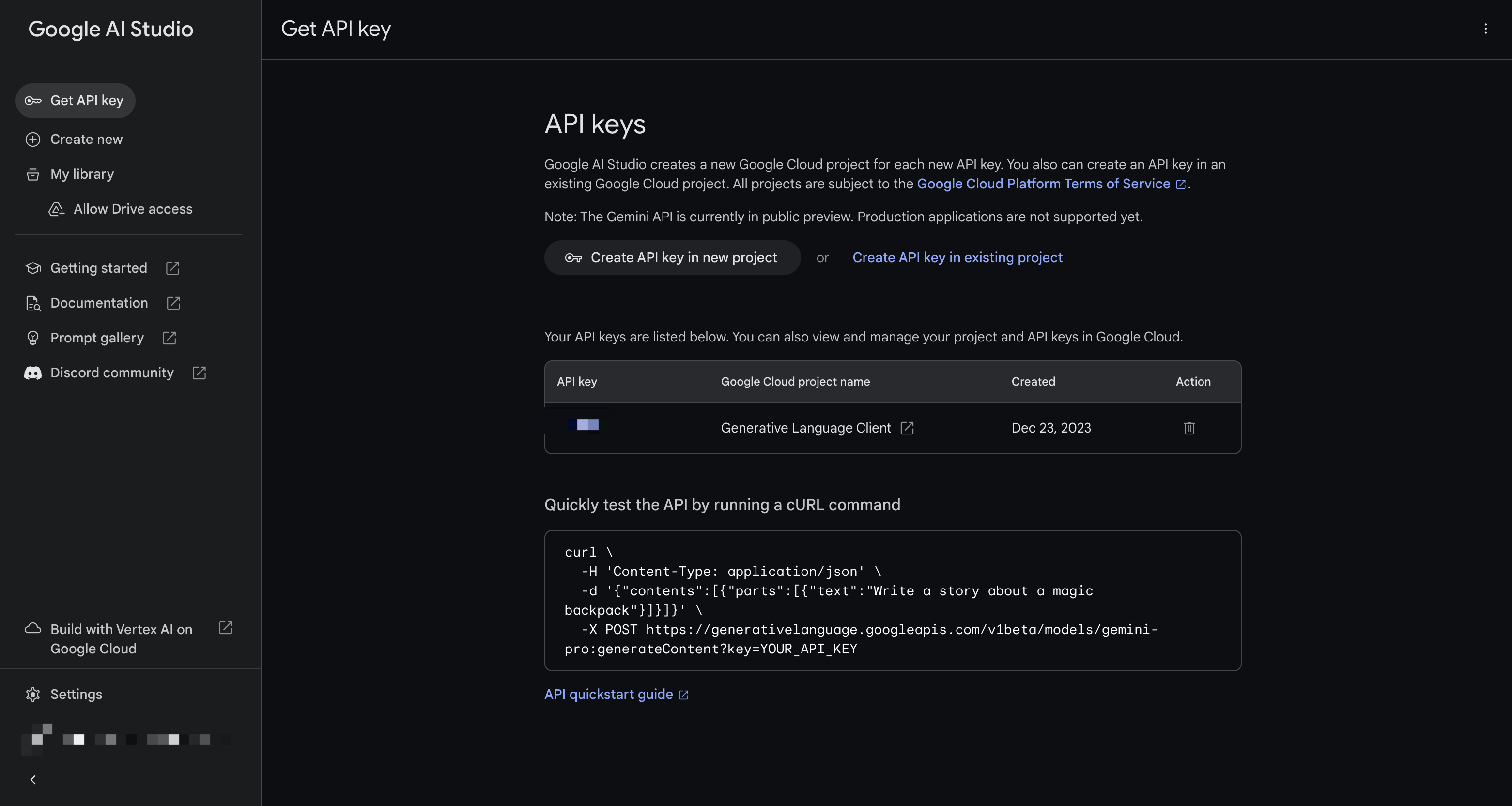Click the Documentation page-search icon
This screenshot has height=806, width=1512.
pyautogui.click(x=33, y=303)
